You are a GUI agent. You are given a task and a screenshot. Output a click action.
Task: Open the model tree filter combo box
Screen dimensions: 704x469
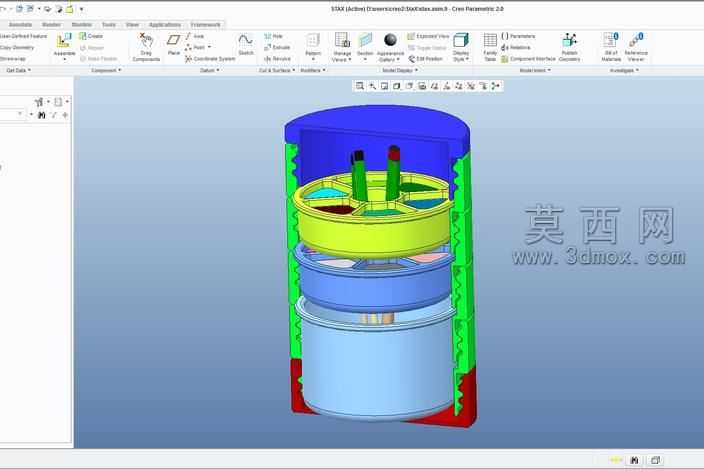tap(12, 115)
